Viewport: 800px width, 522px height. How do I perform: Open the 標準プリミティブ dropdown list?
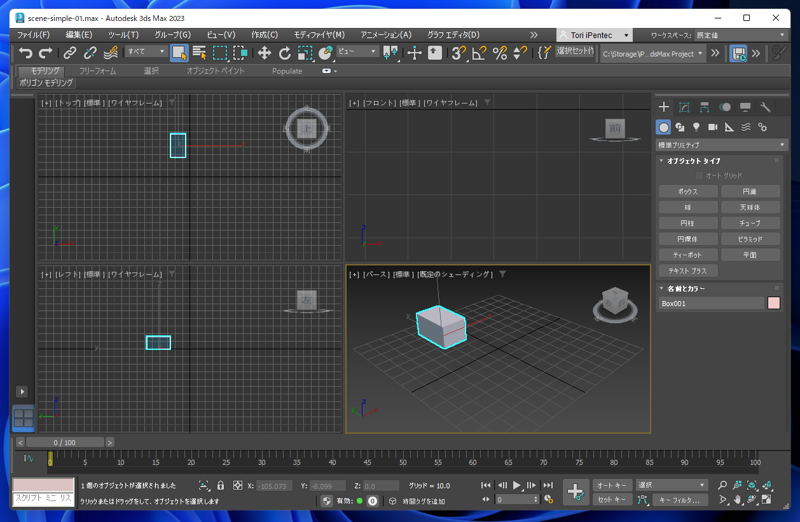pos(721,145)
